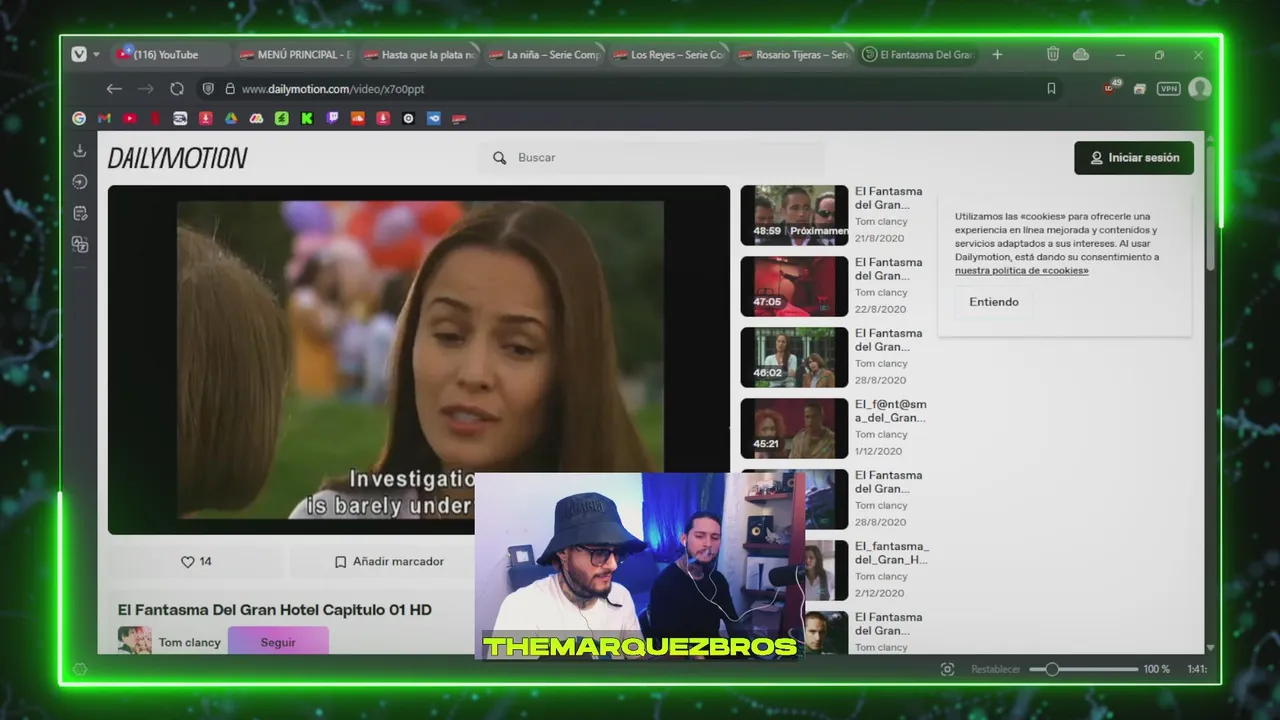1280x720 pixels.
Task: Open the Google bookmark shortcut
Action: click(x=79, y=118)
